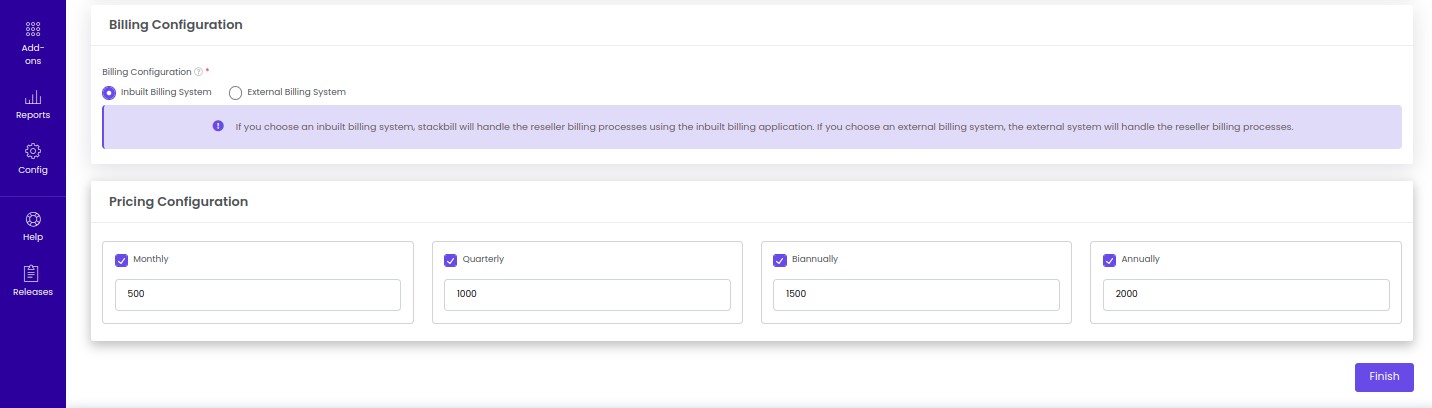Open the Help lifebuoy icon
The width and height of the screenshot is (1432, 408).
pos(33,219)
